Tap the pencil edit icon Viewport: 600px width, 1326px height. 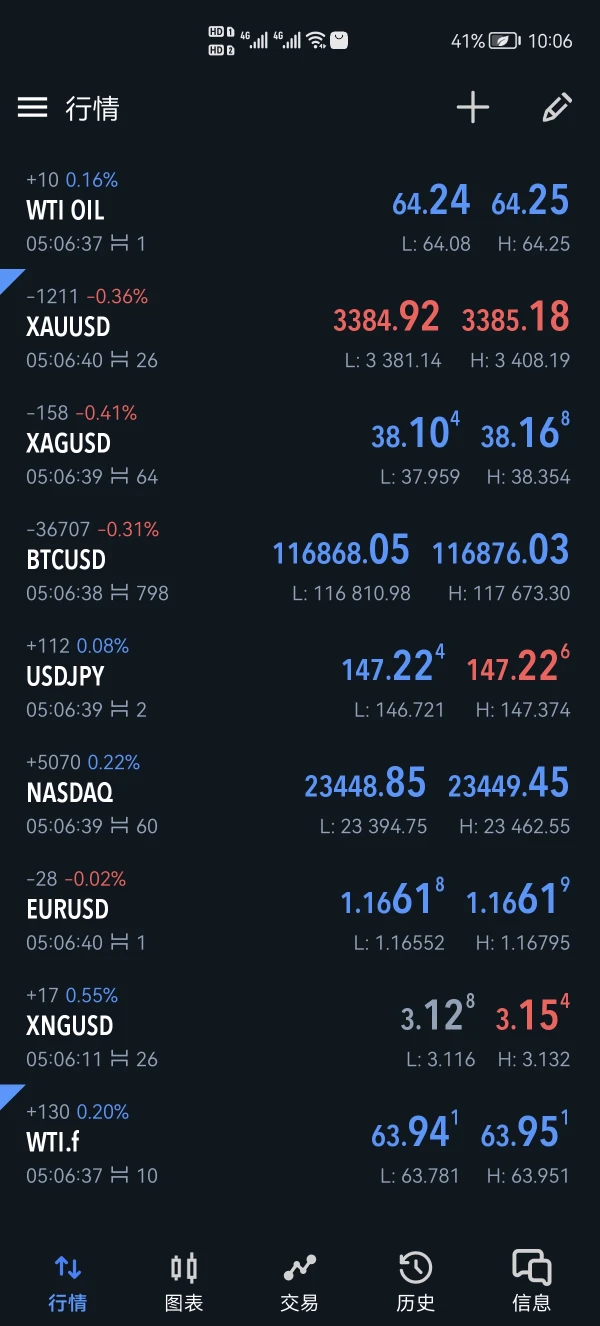557,108
